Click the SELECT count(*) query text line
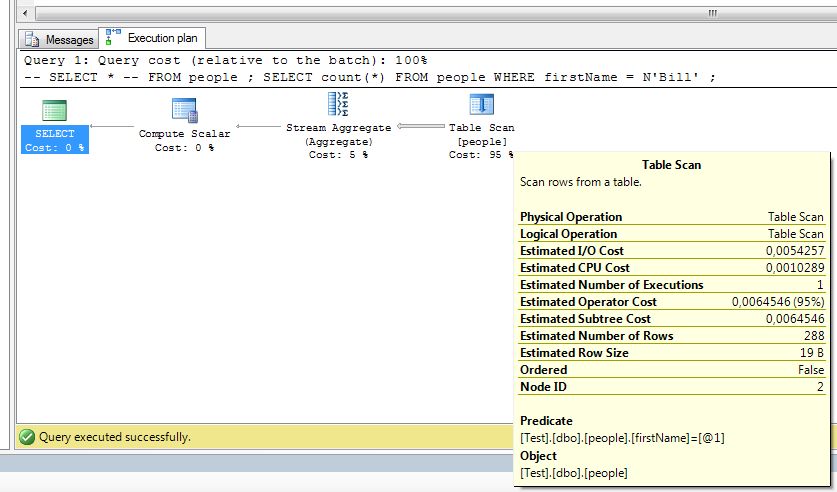837x492 pixels. tap(369, 77)
